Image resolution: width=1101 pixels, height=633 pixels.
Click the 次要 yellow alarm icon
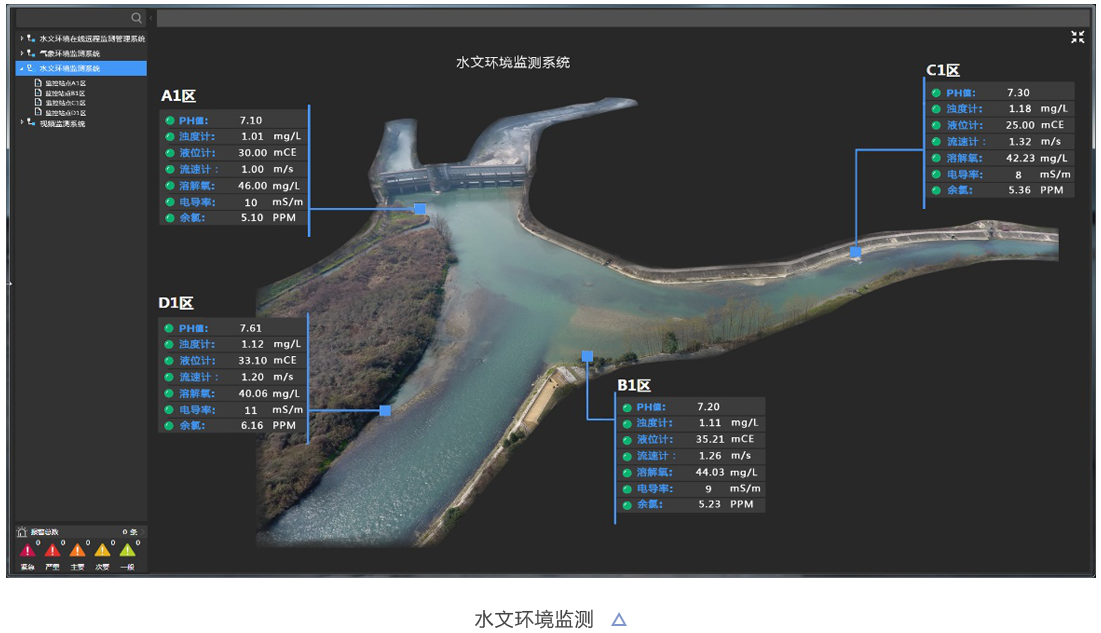click(x=102, y=550)
